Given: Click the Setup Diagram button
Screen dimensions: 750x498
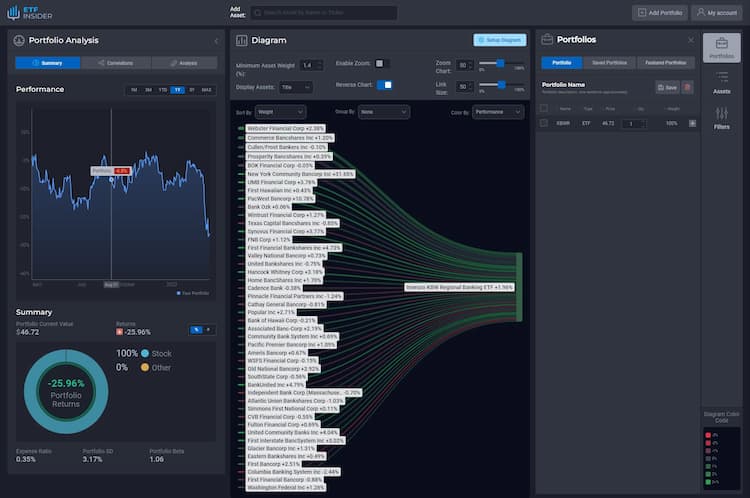Looking at the screenshot, I should pos(499,40).
